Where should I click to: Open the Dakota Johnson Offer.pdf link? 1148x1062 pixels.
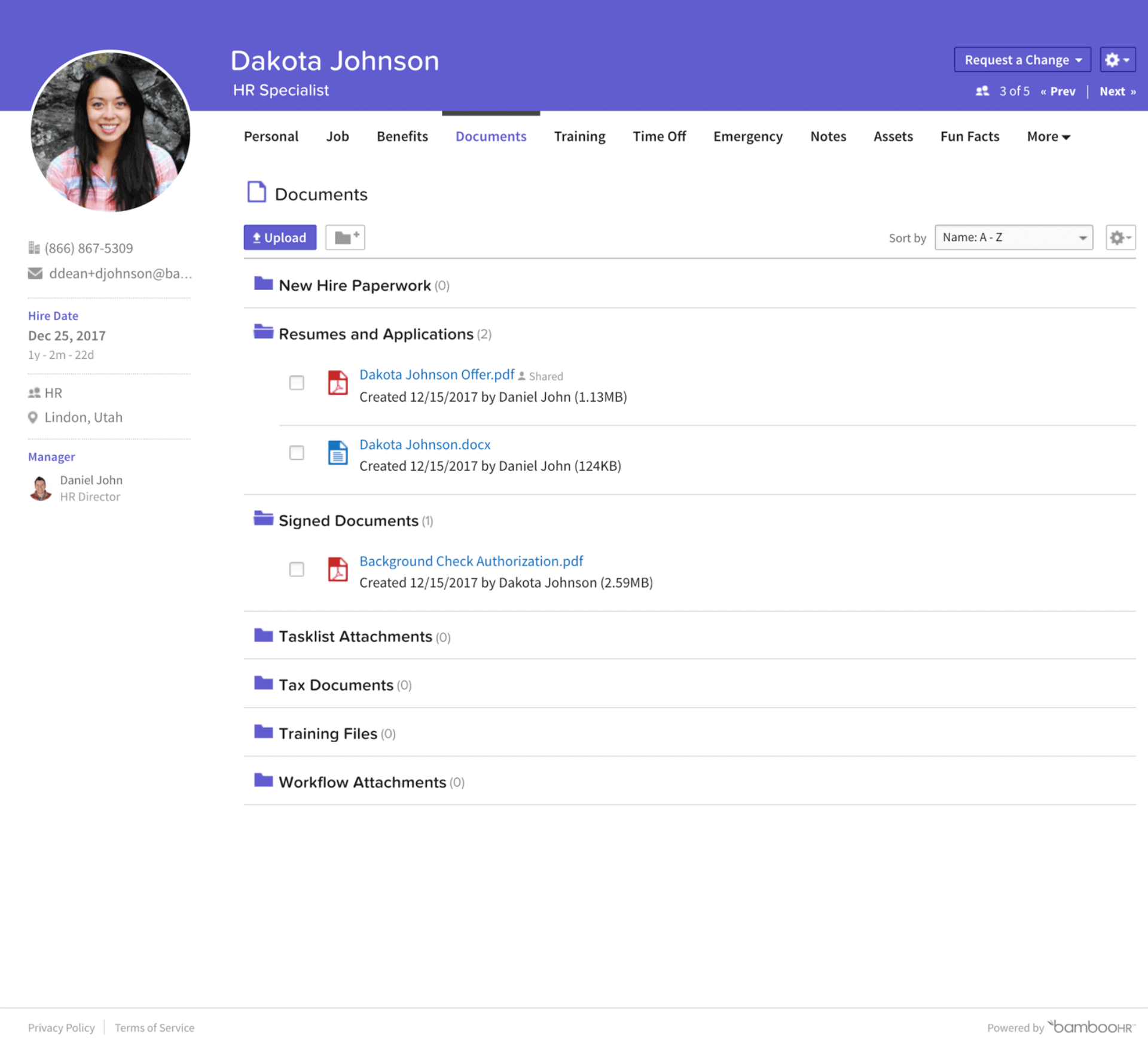436,374
